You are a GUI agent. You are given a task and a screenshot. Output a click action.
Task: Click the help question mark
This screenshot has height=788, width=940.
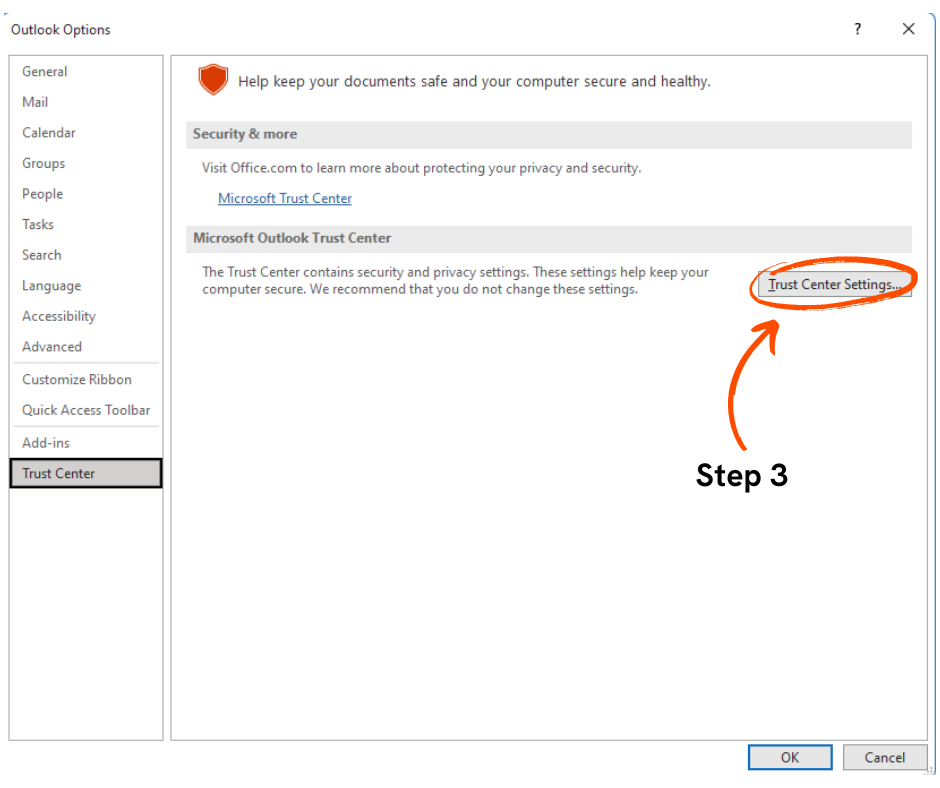pos(857,29)
